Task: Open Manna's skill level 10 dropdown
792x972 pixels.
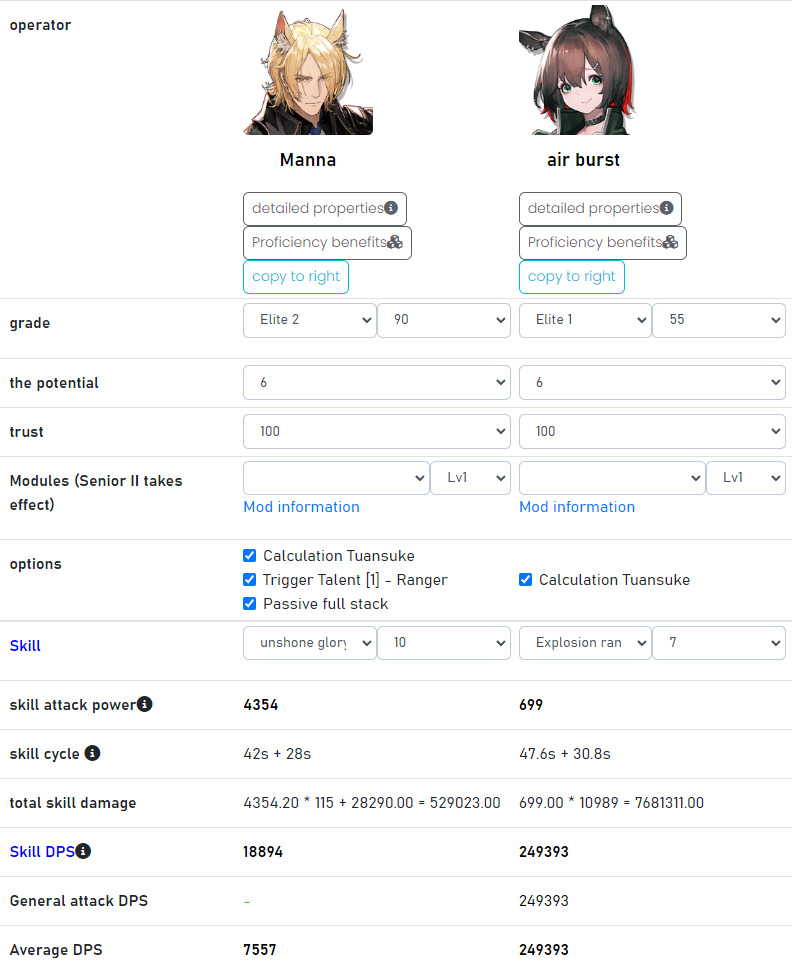Action: (444, 643)
